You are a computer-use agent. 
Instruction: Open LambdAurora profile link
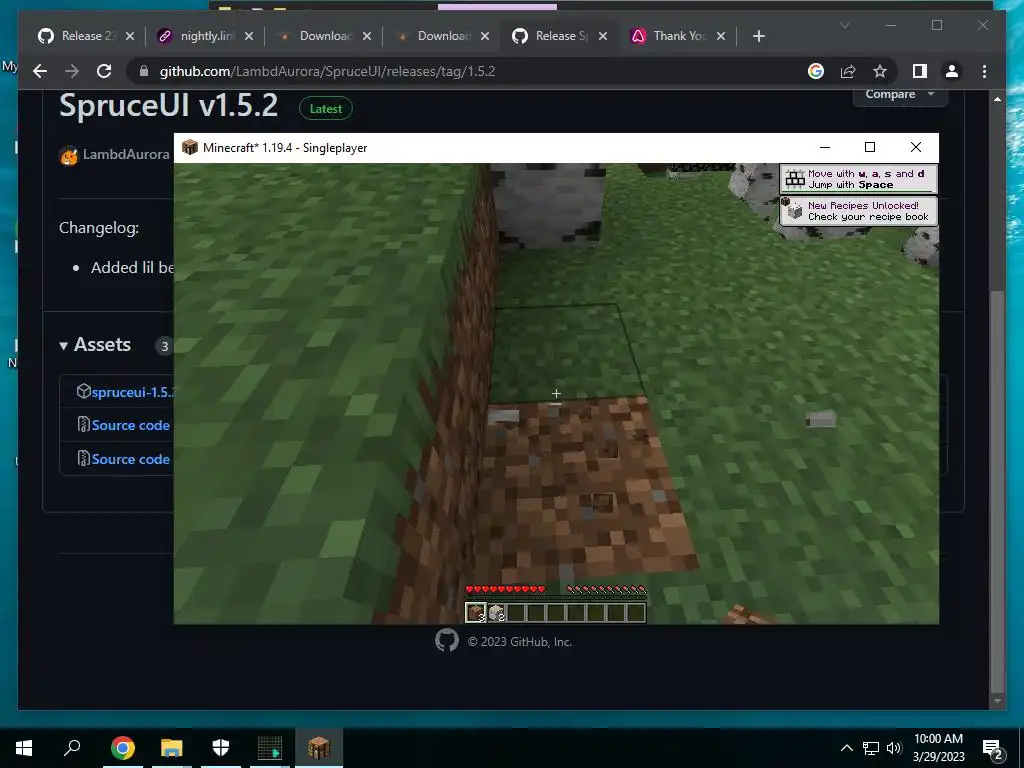click(x=126, y=155)
